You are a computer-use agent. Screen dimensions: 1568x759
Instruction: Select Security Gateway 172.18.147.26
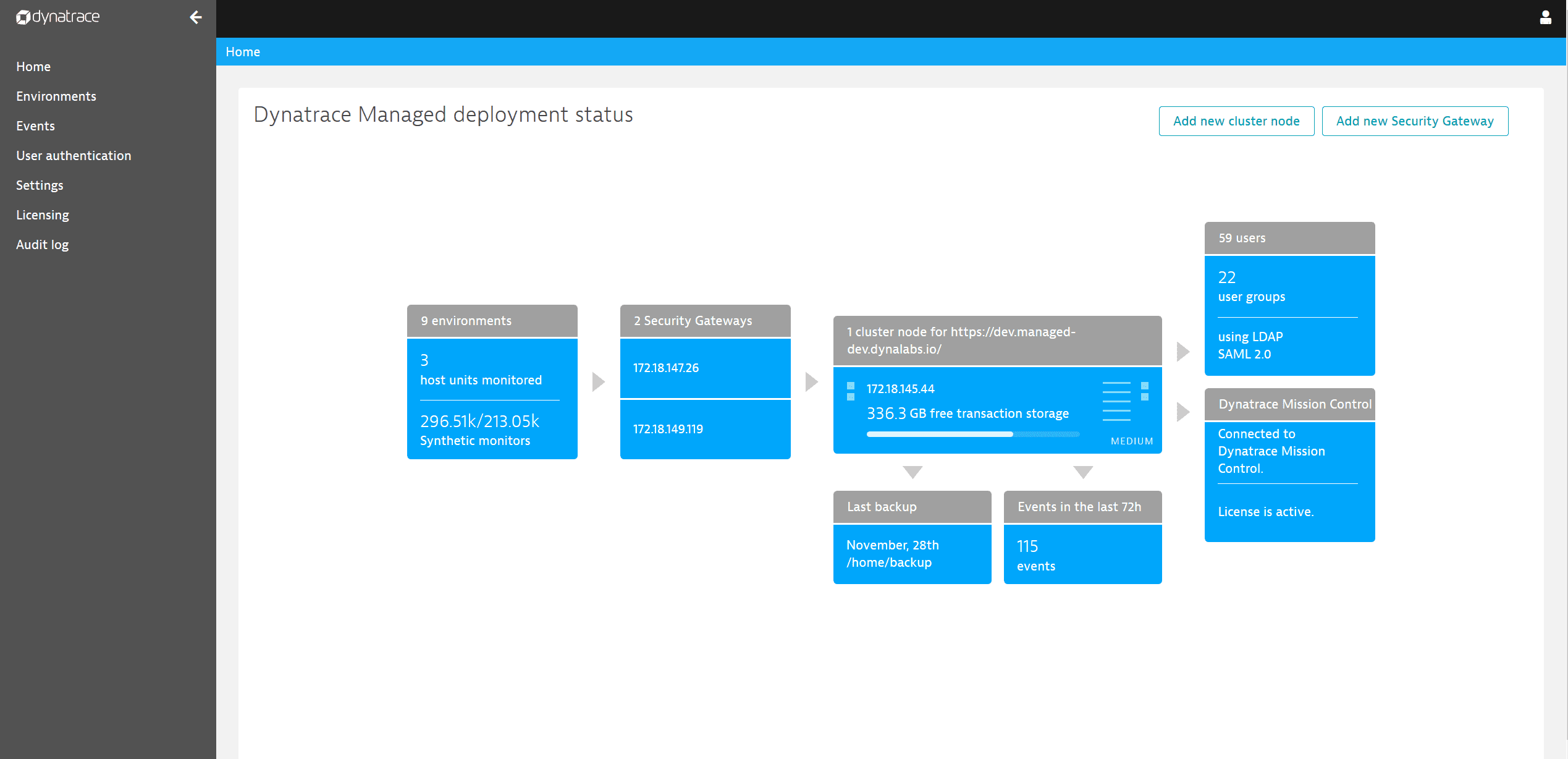pos(705,368)
